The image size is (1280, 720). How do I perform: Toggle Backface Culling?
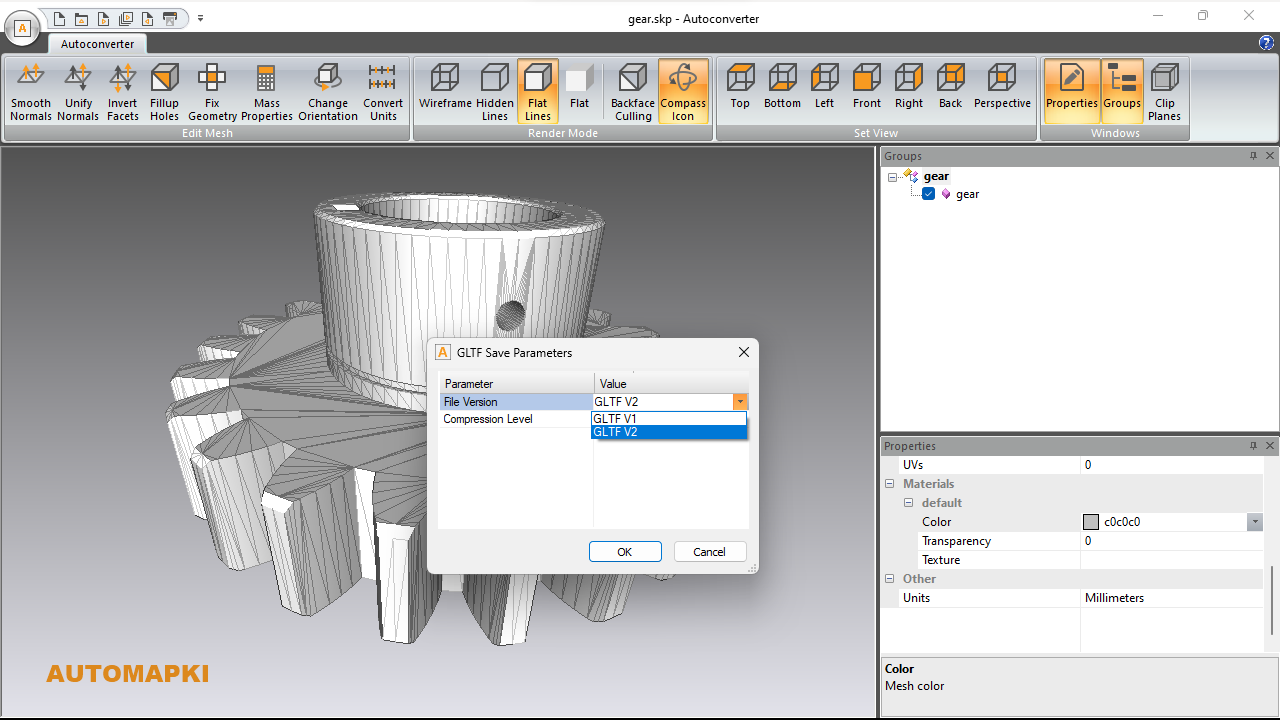[x=633, y=92]
